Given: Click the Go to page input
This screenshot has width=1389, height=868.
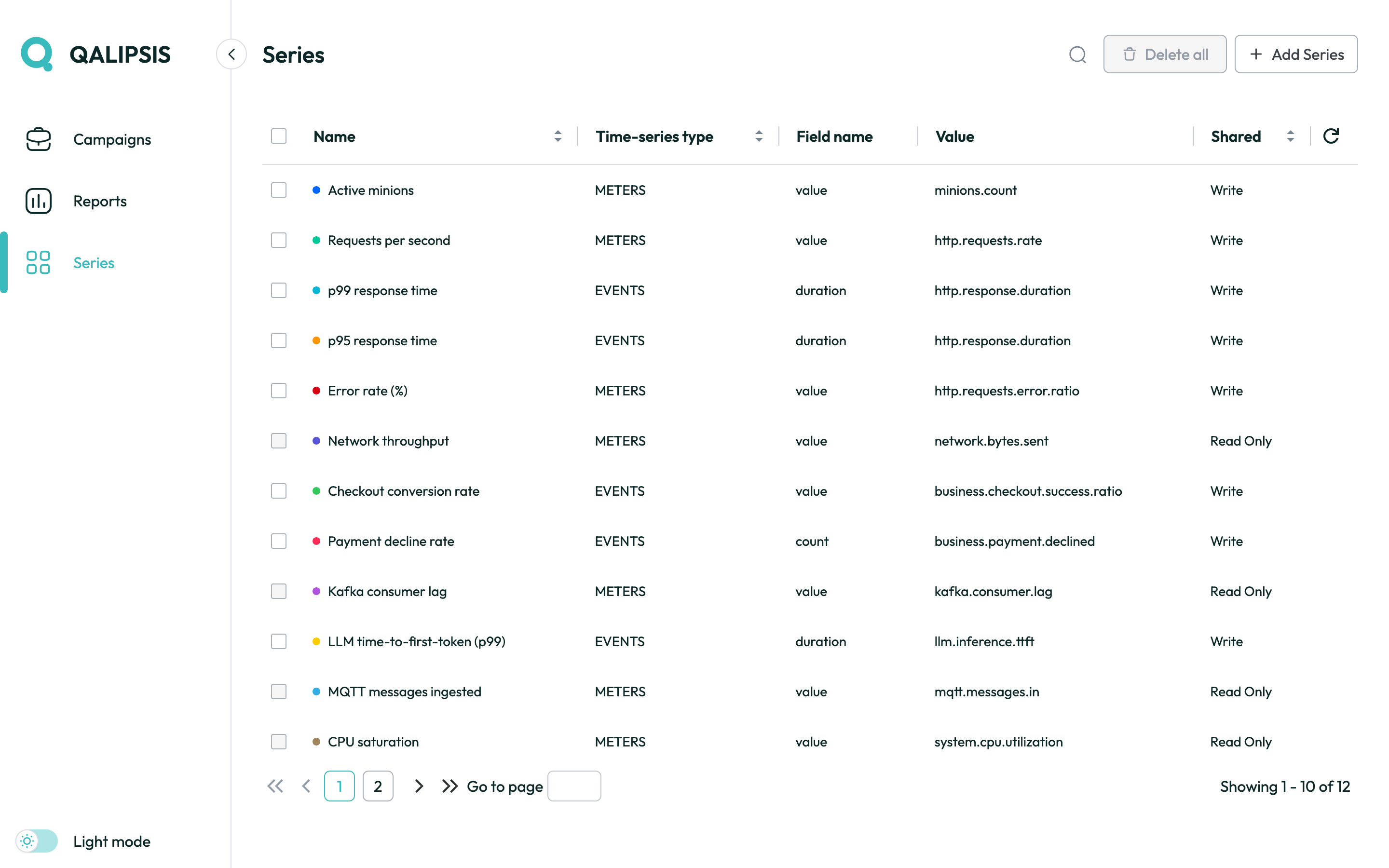Looking at the screenshot, I should pos(574,786).
